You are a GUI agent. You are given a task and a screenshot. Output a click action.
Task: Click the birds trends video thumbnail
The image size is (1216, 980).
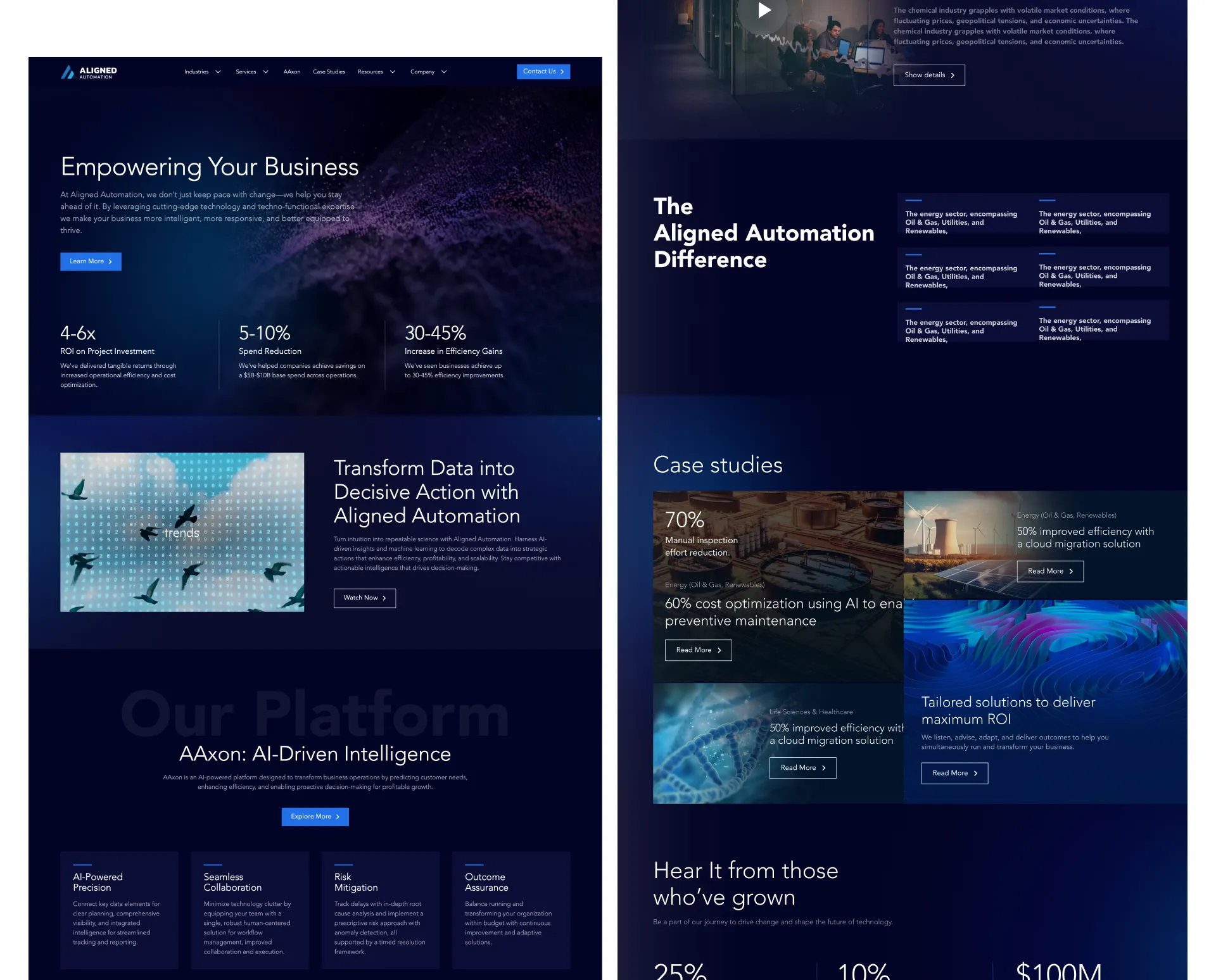click(182, 532)
